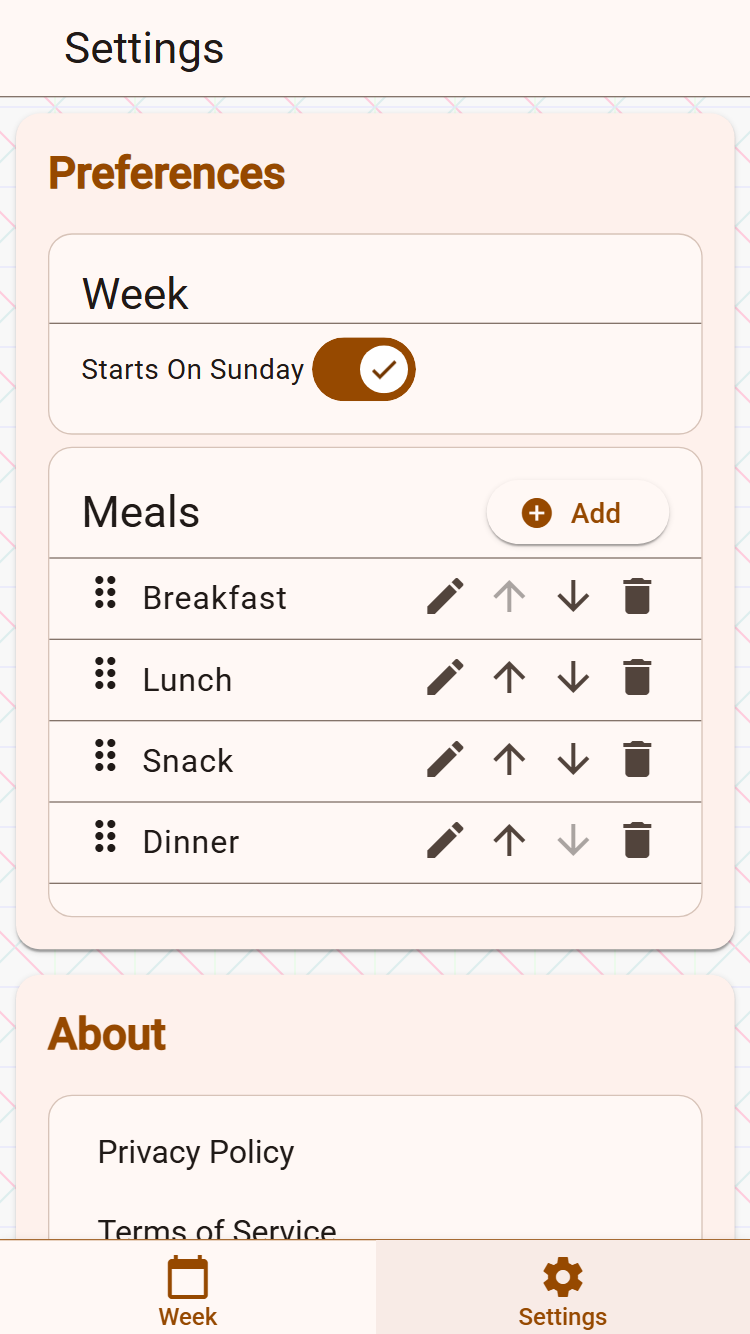The height and width of the screenshot is (1334, 750).
Task: Move Lunch up in the list
Action: click(509, 678)
